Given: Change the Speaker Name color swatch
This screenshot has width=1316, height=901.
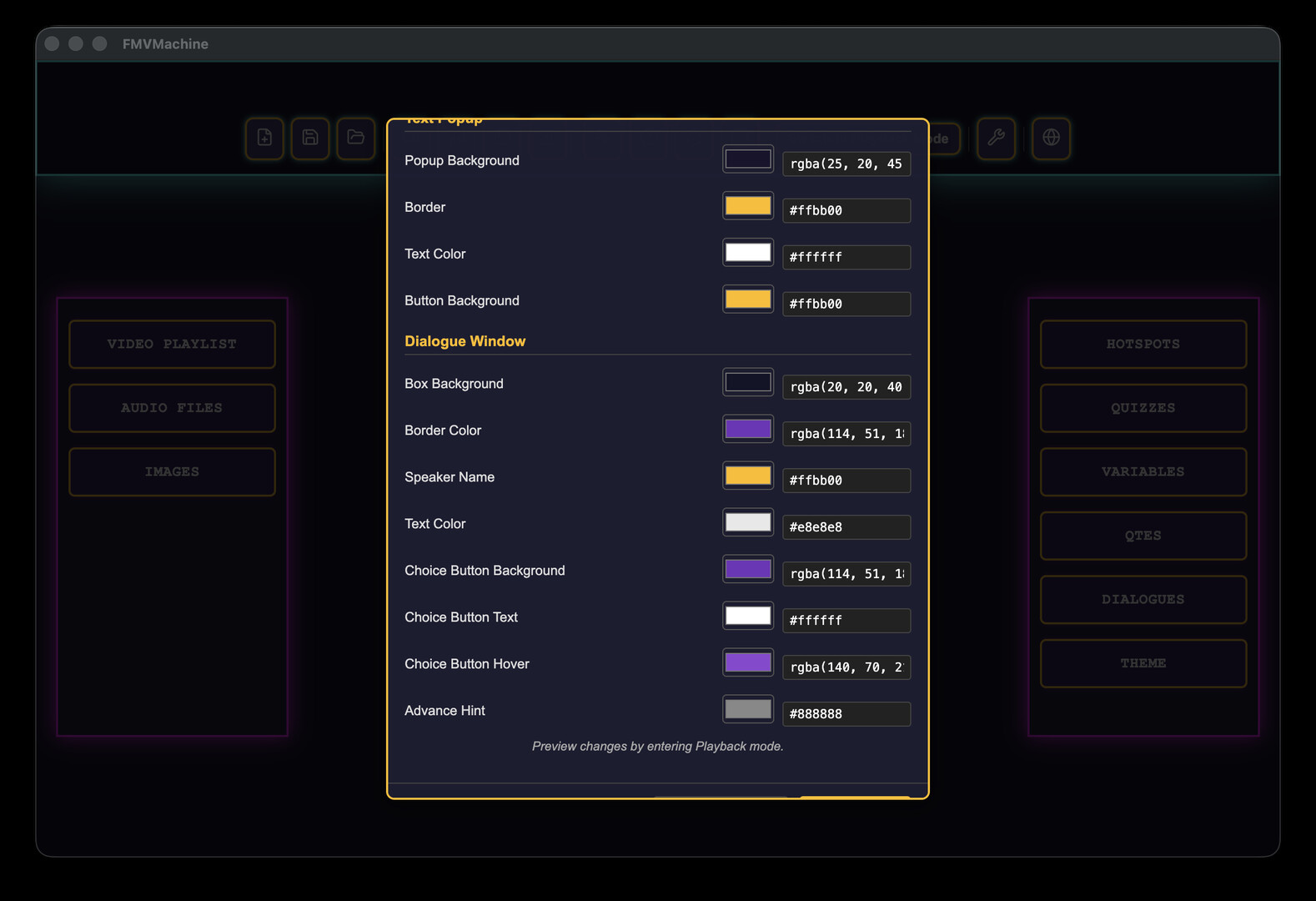Looking at the screenshot, I should 748,476.
